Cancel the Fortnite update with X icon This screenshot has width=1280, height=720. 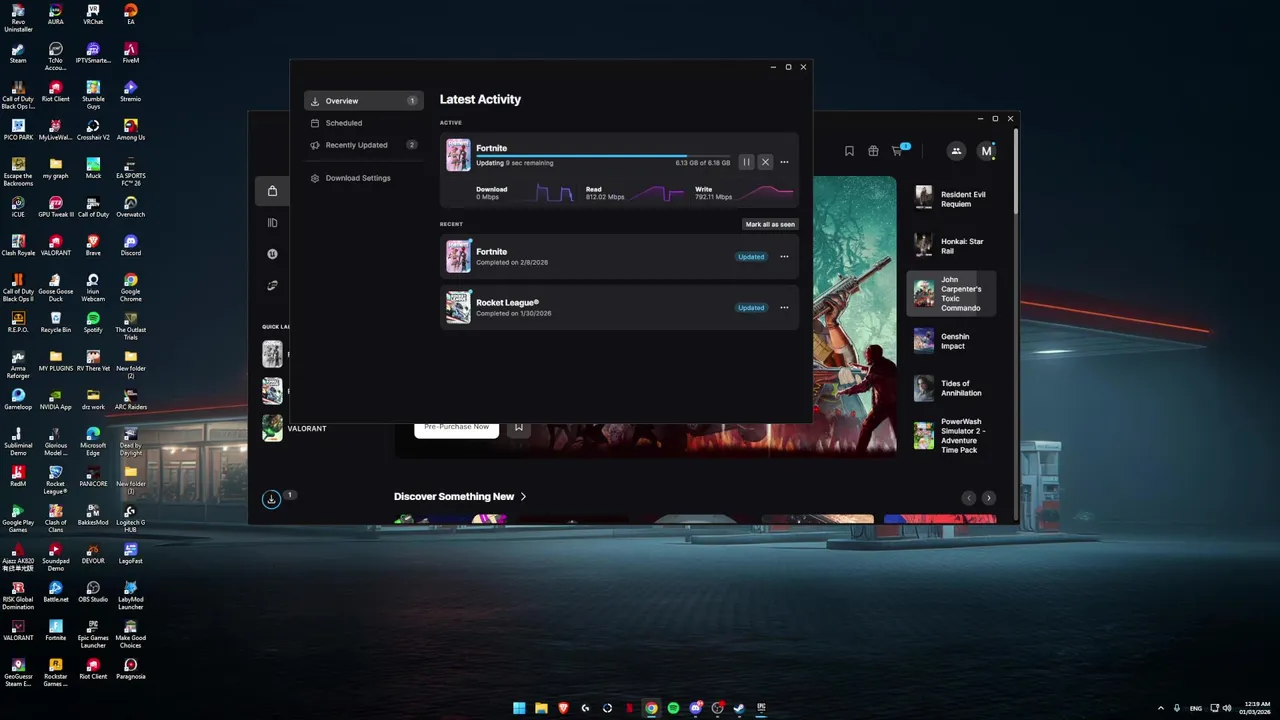765,162
